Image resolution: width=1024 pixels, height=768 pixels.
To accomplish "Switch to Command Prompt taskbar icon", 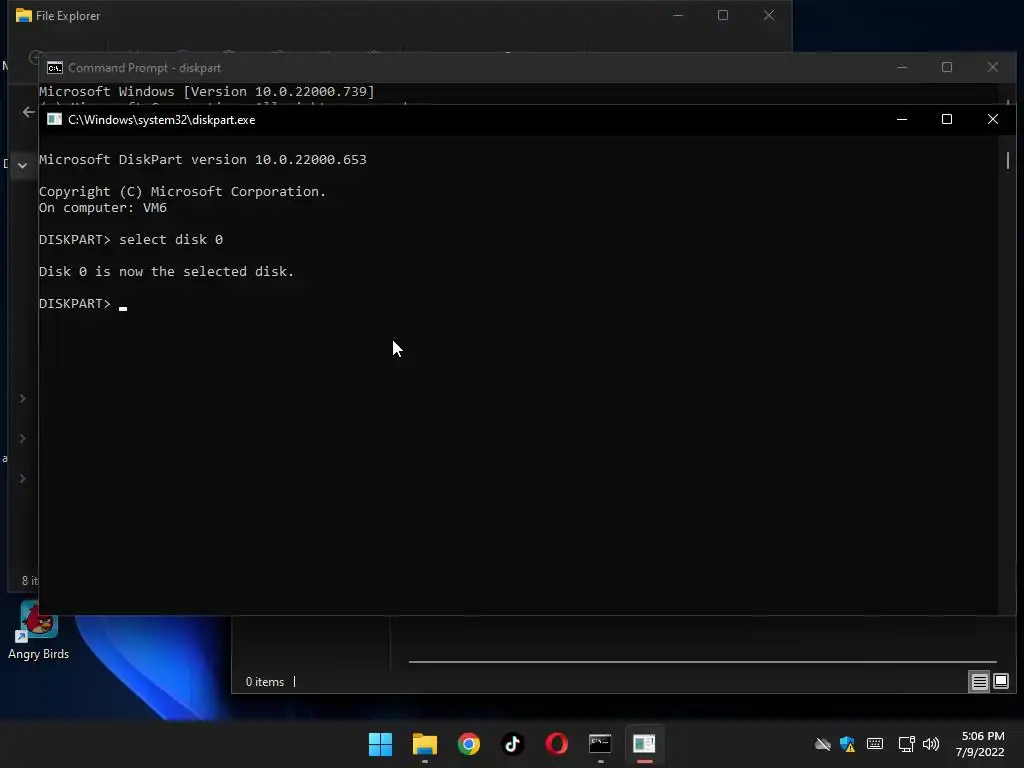I will pos(600,744).
